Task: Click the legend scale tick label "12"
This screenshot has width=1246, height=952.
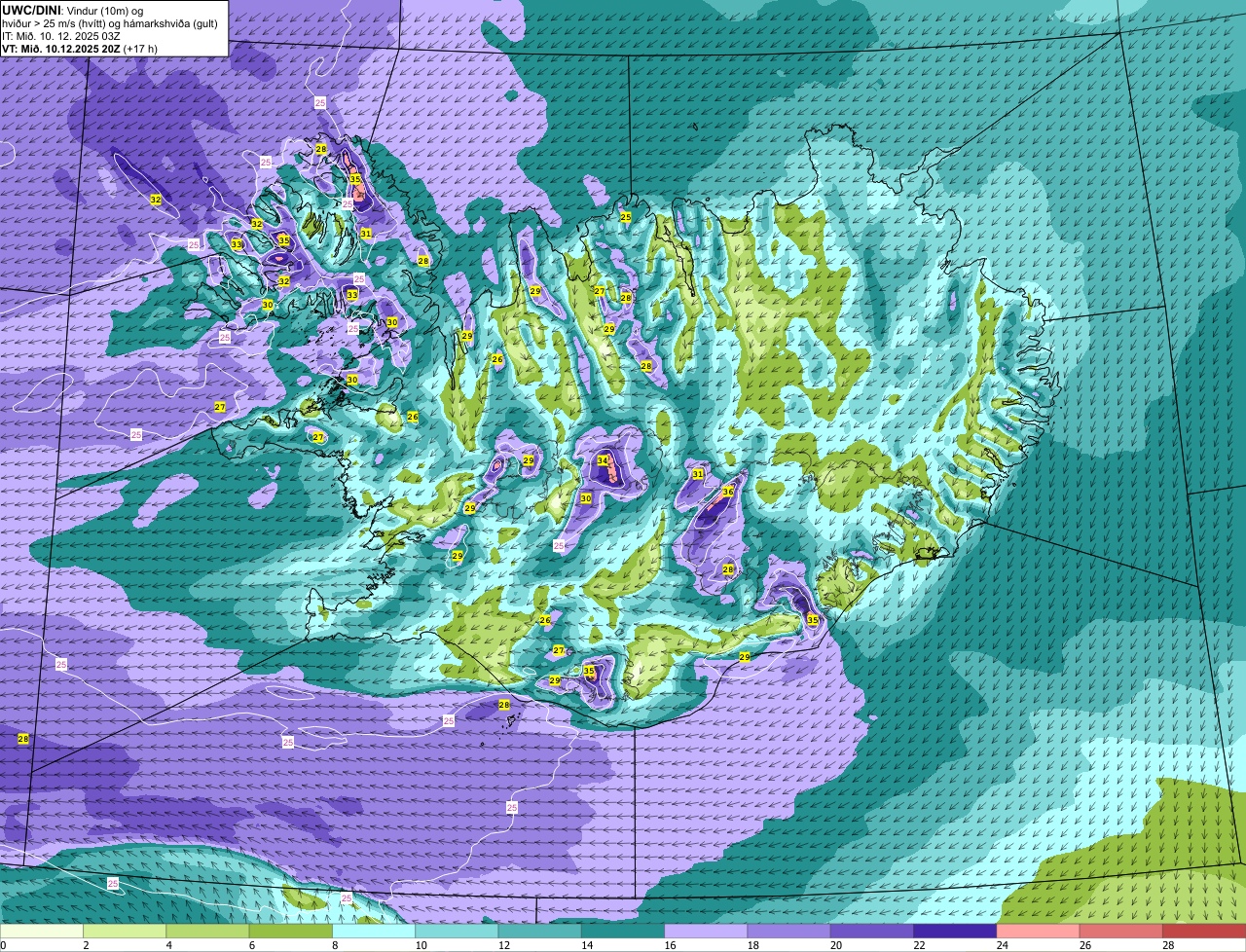Action: point(504,945)
